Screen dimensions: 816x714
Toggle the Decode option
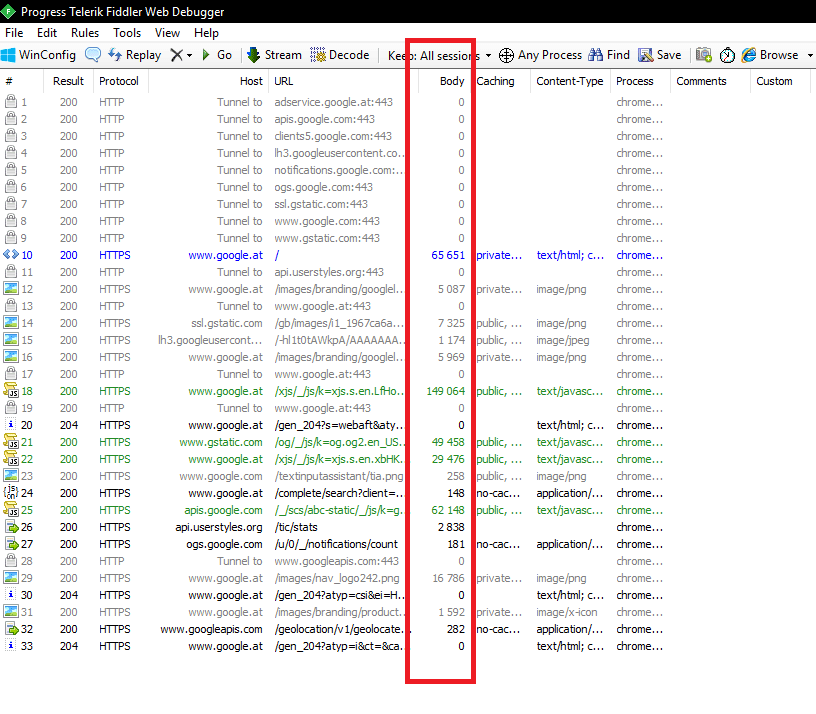(x=340, y=55)
